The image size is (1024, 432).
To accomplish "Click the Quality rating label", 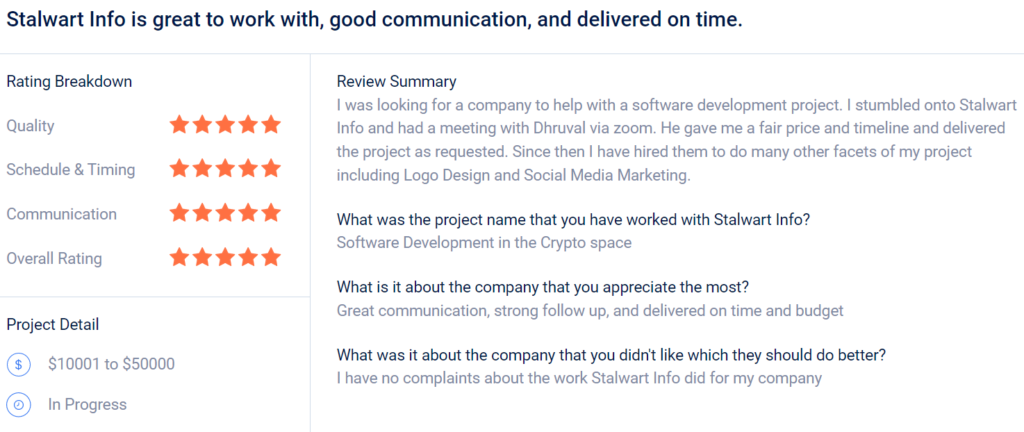I will click(31, 126).
